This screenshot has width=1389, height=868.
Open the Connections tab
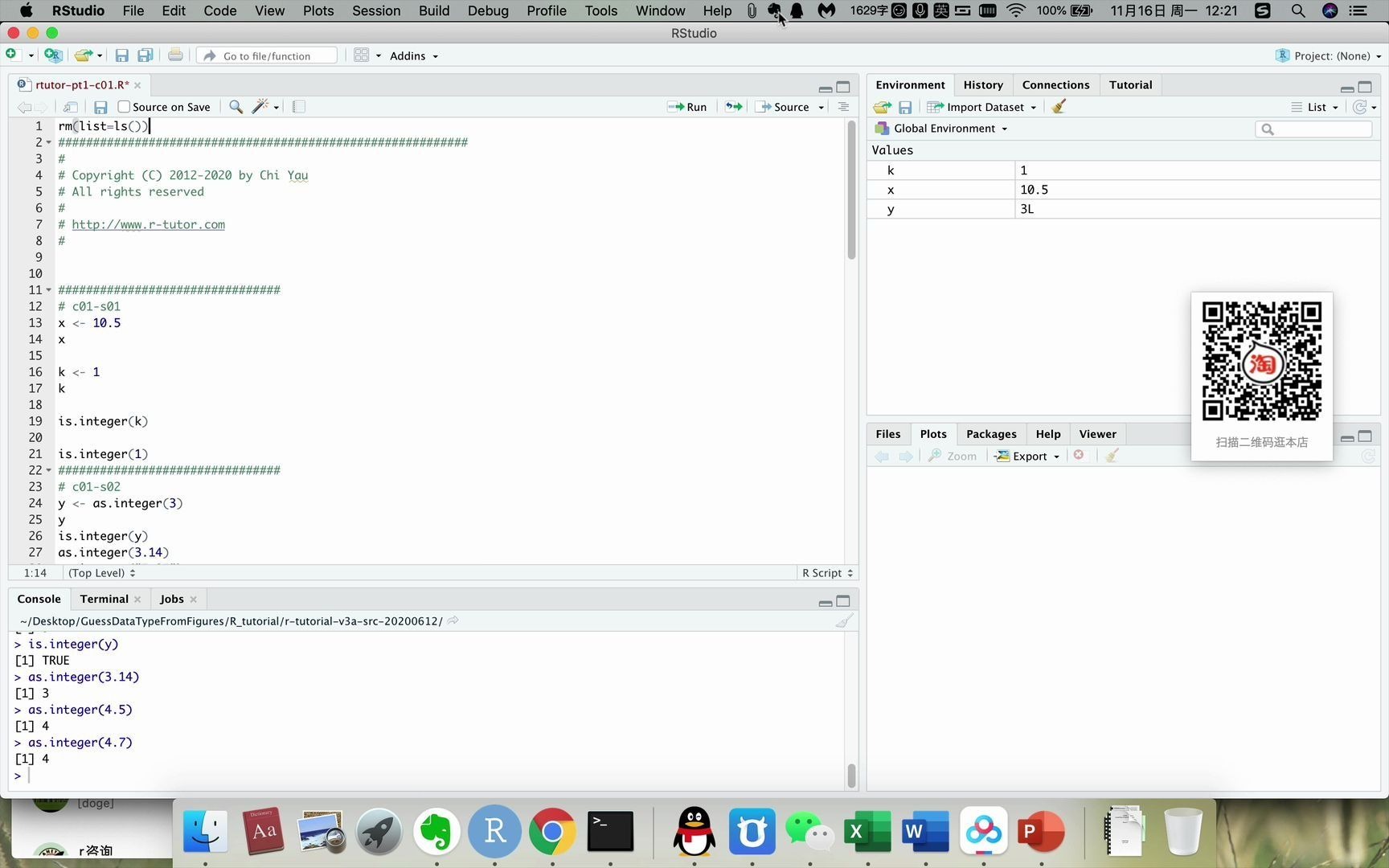(x=1055, y=84)
